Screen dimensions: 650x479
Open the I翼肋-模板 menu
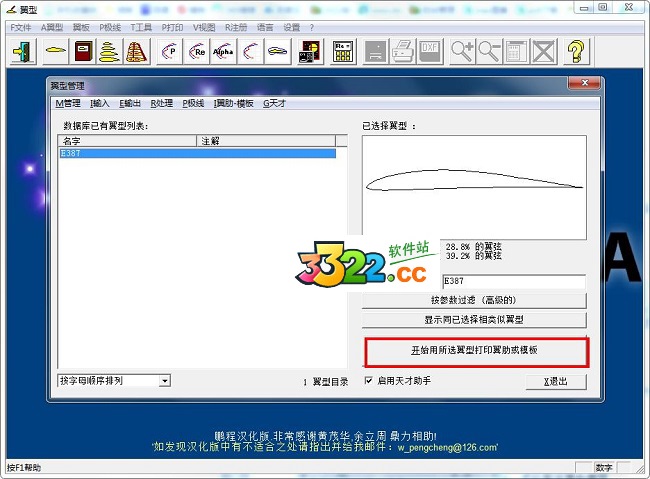(x=233, y=103)
